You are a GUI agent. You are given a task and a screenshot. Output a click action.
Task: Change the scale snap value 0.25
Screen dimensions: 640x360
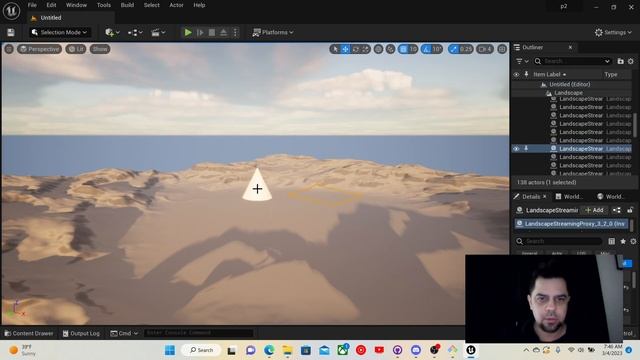pos(466,49)
